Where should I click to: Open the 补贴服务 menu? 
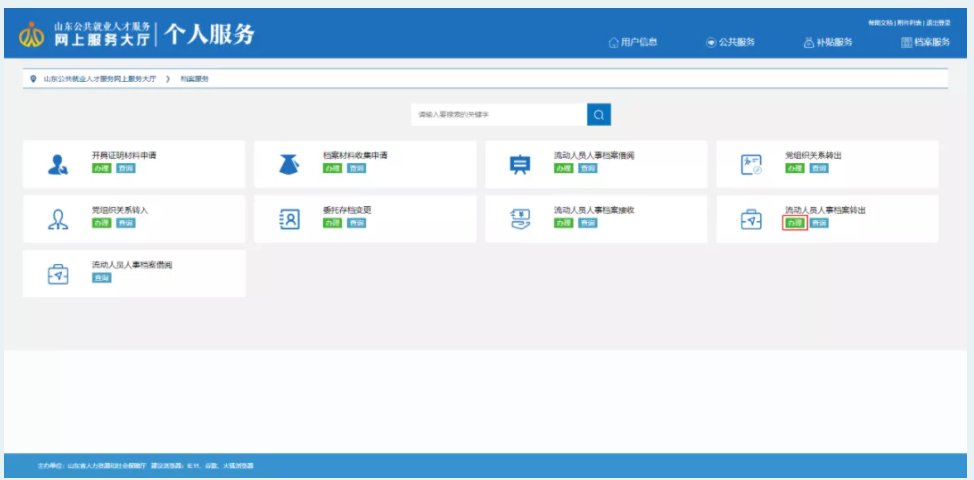tap(827, 42)
